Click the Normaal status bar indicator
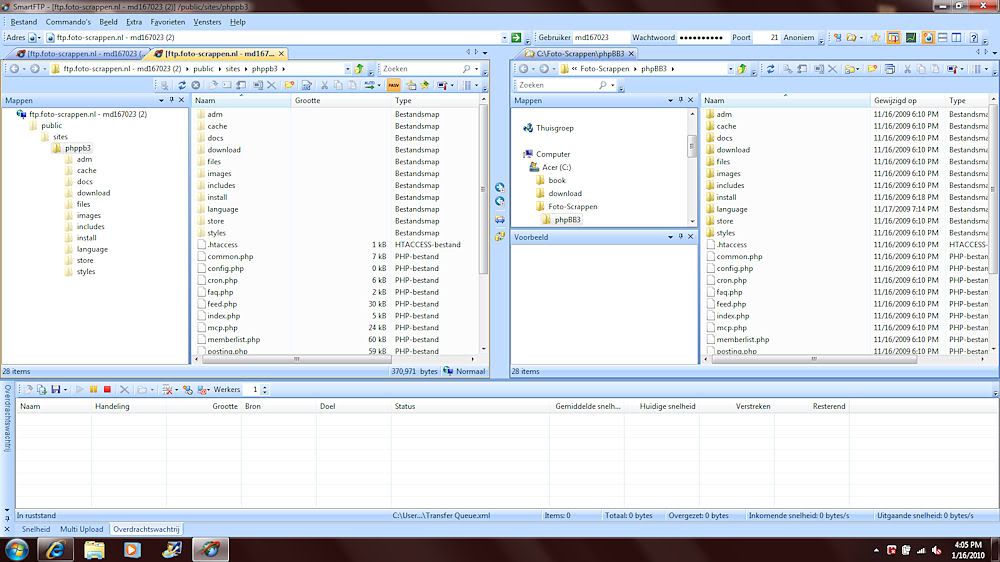Screen dimensions: 1000x562 click(465, 371)
